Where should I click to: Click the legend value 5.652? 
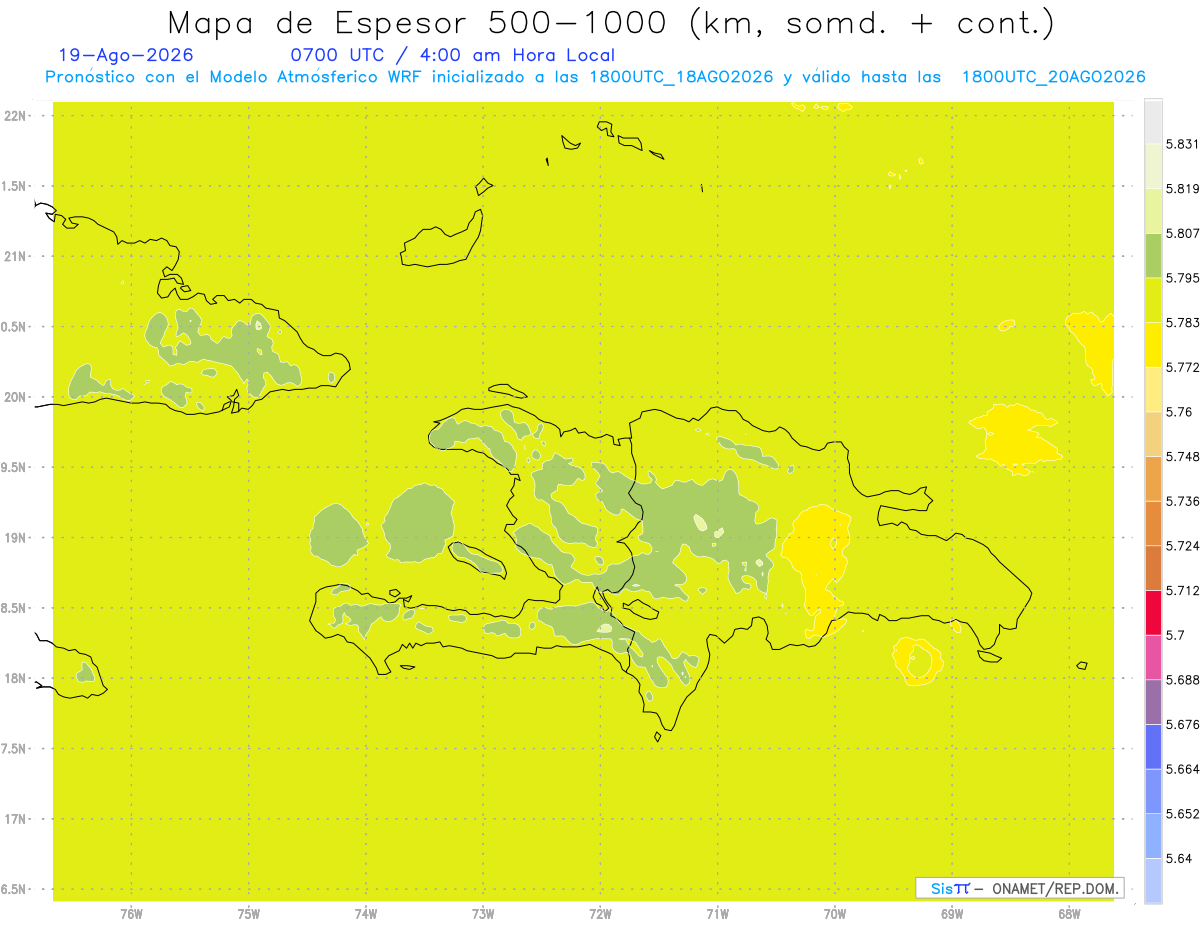[x=1182, y=814]
